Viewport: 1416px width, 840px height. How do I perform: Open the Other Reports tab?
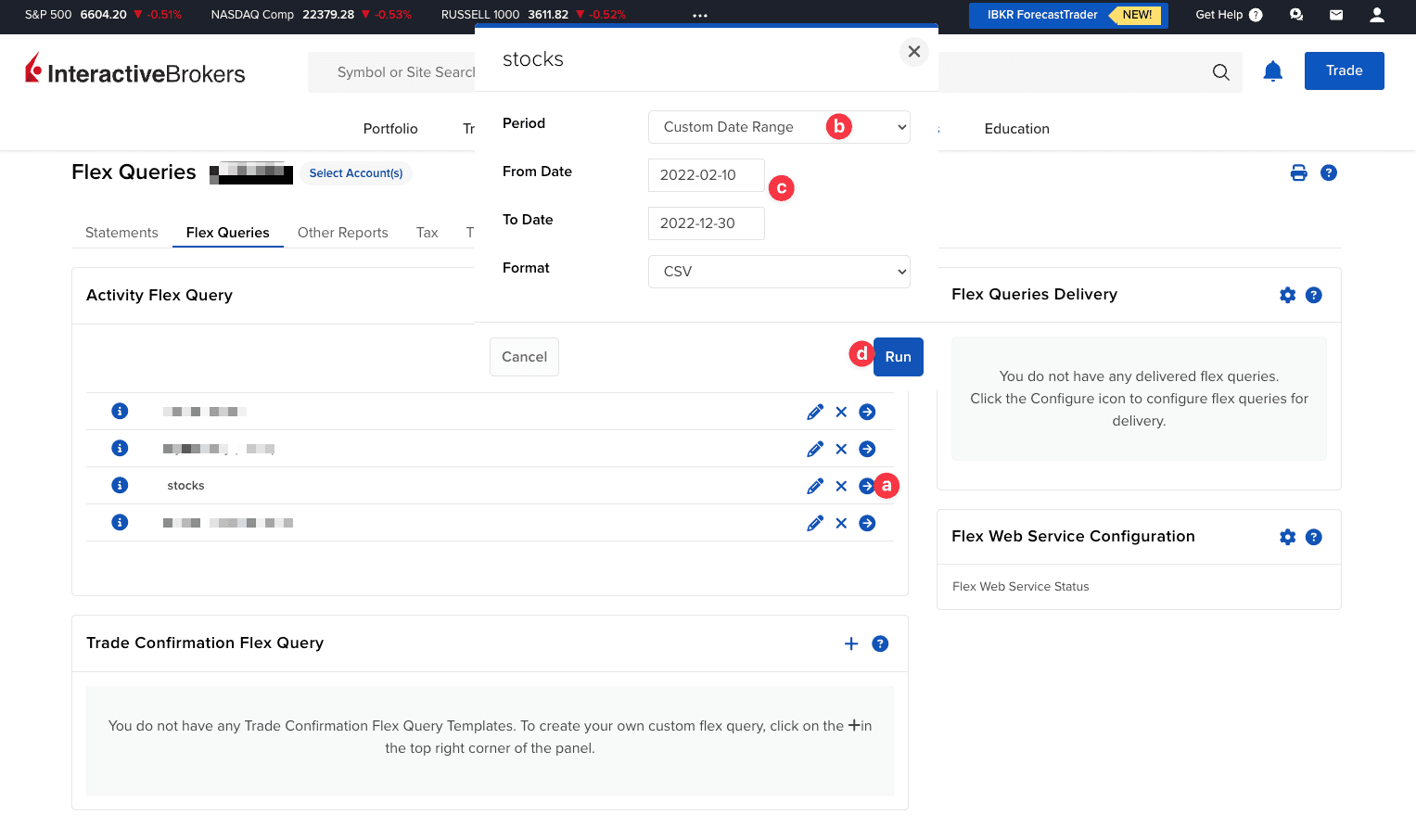pyautogui.click(x=342, y=233)
